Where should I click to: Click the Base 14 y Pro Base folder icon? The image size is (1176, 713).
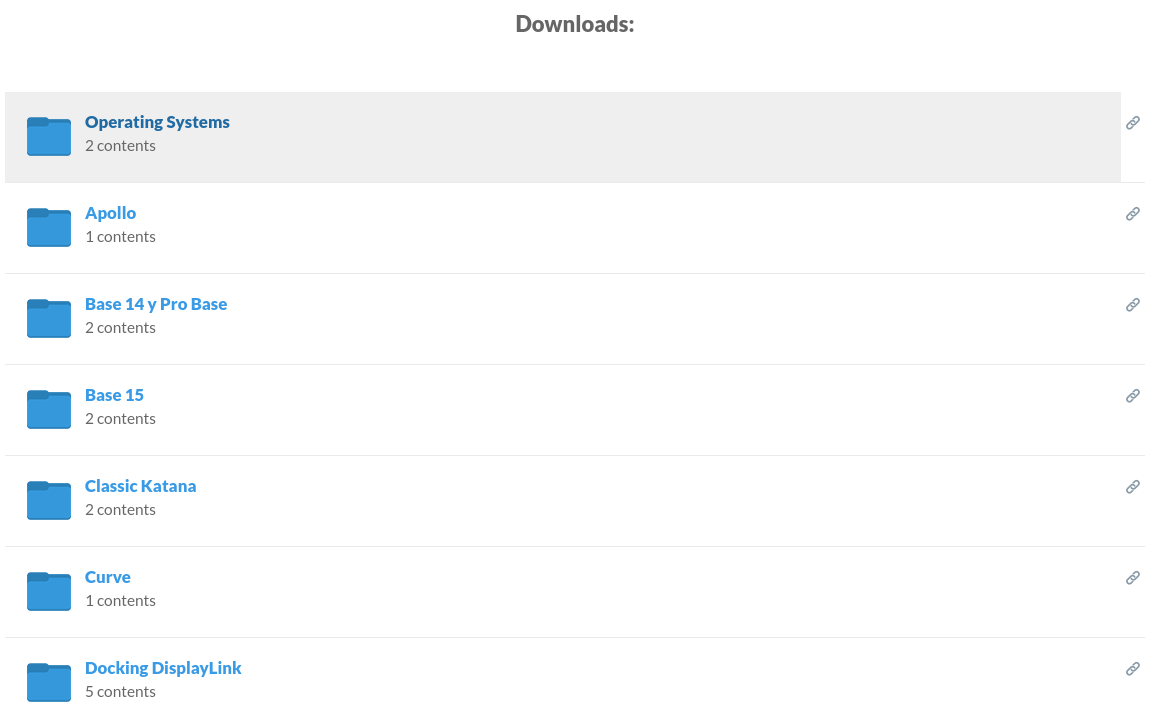point(48,318)
